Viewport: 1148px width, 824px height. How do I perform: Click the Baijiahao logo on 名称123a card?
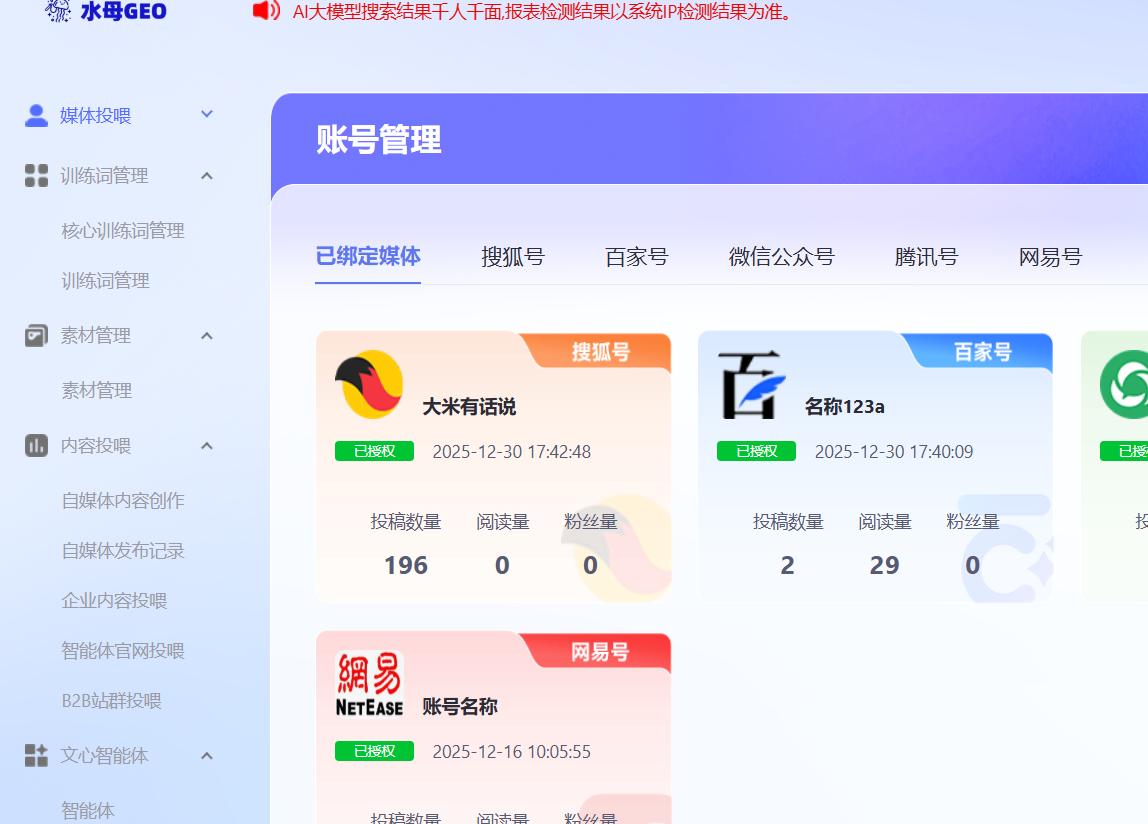click(x=751, y=385)
